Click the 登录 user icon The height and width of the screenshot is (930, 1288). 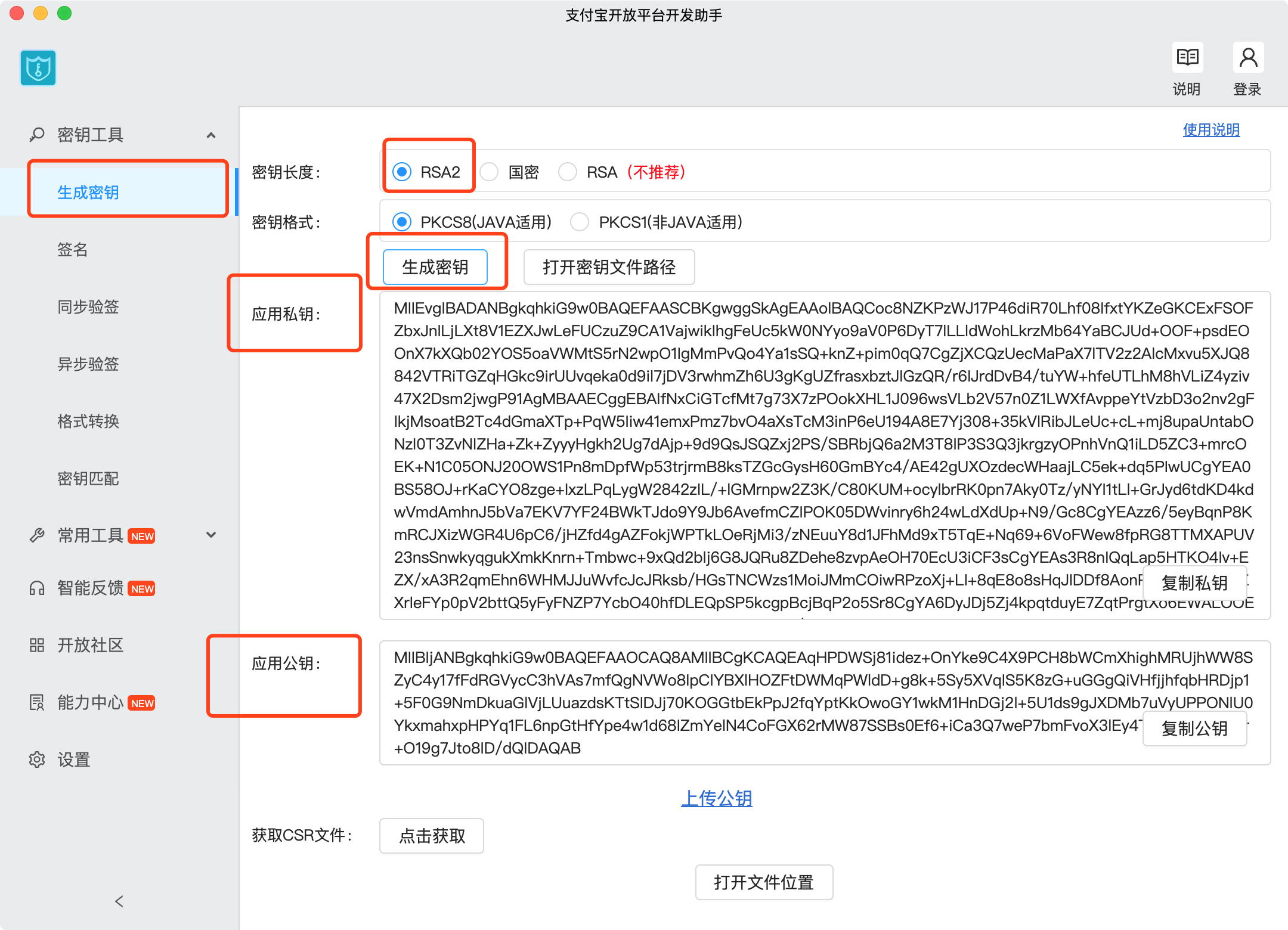(x=1248, y=57)
